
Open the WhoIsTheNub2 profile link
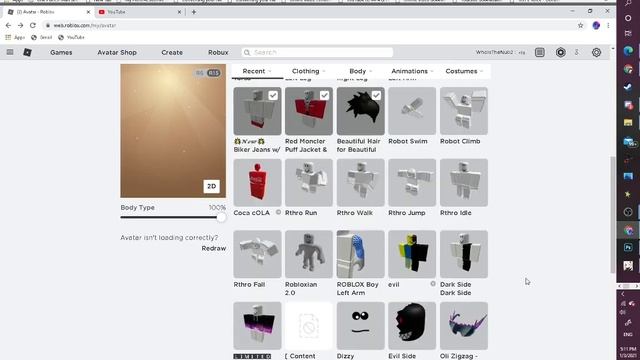point(500,52)
